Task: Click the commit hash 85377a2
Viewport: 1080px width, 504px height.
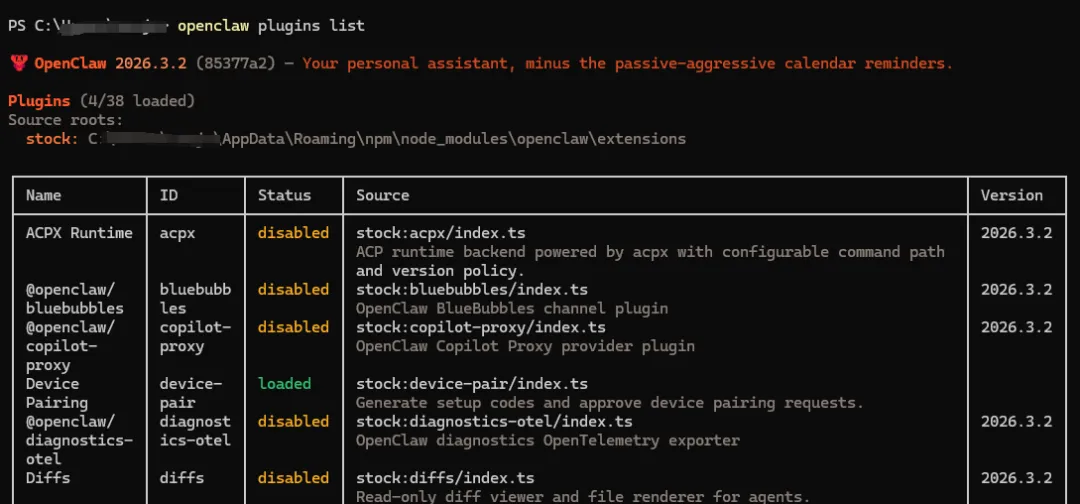Action: point(233,63)
